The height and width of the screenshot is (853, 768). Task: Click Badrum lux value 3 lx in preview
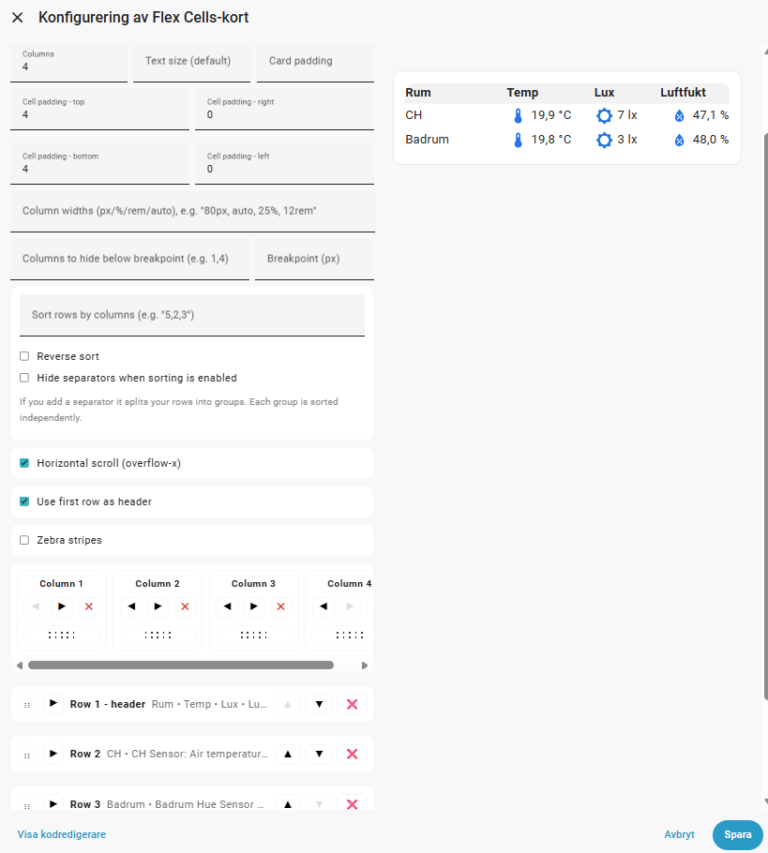tap(627, 140)
